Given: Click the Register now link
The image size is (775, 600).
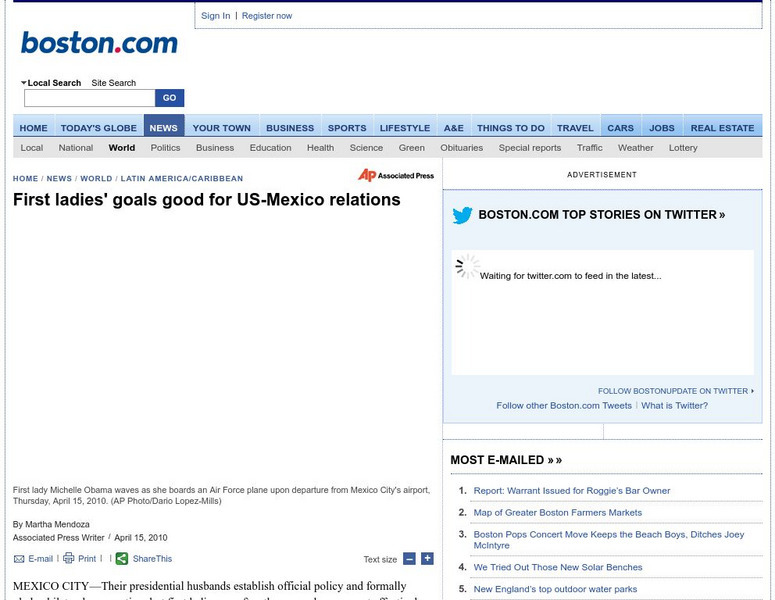Looking at the screenshot, I should [x=267, y=16].
